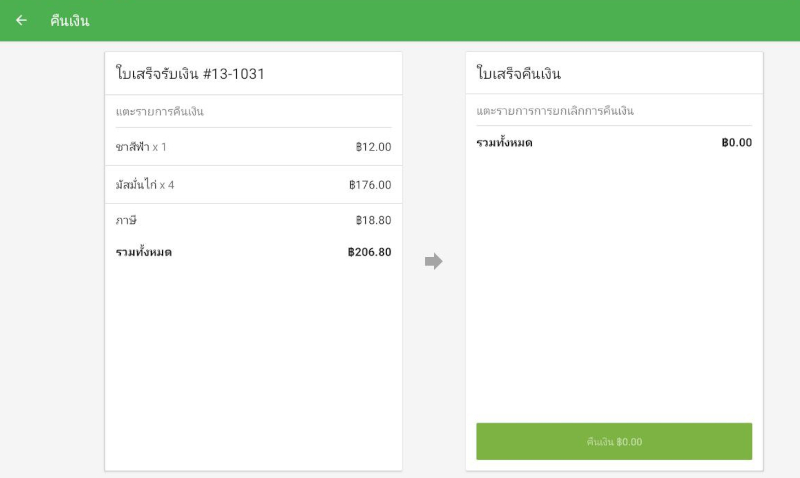Click the ฿0.00 refund total
The width and height of the screenshot is (800, 478).
pyautogui.click(x=736, y=143)
